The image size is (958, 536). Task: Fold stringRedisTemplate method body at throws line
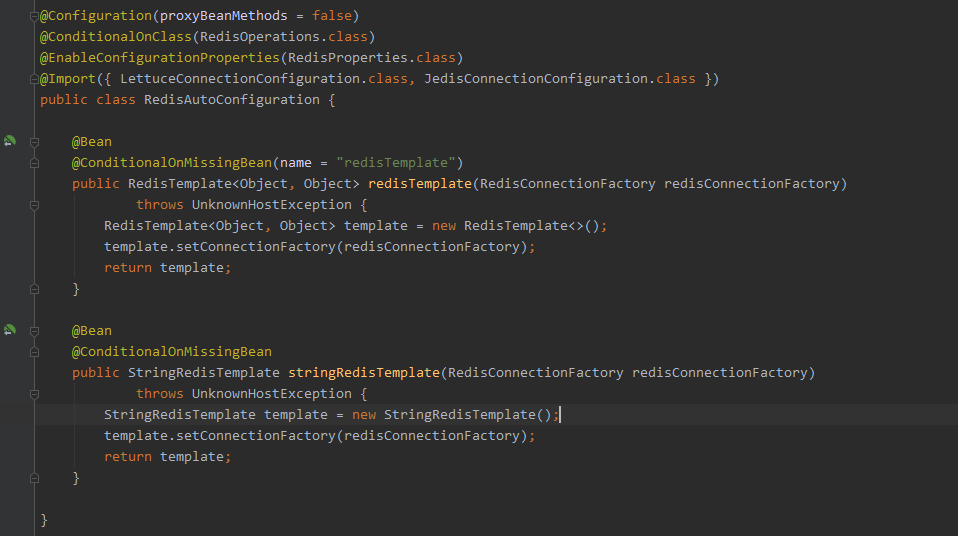click(34, 394)
